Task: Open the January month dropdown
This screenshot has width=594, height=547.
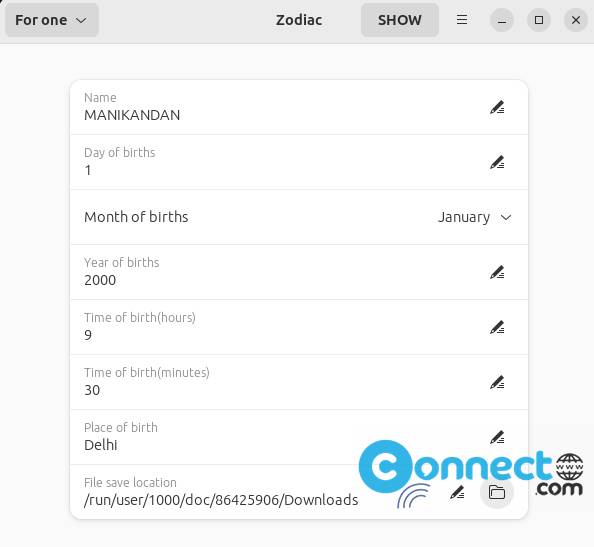Action: [x=475, y=217]
